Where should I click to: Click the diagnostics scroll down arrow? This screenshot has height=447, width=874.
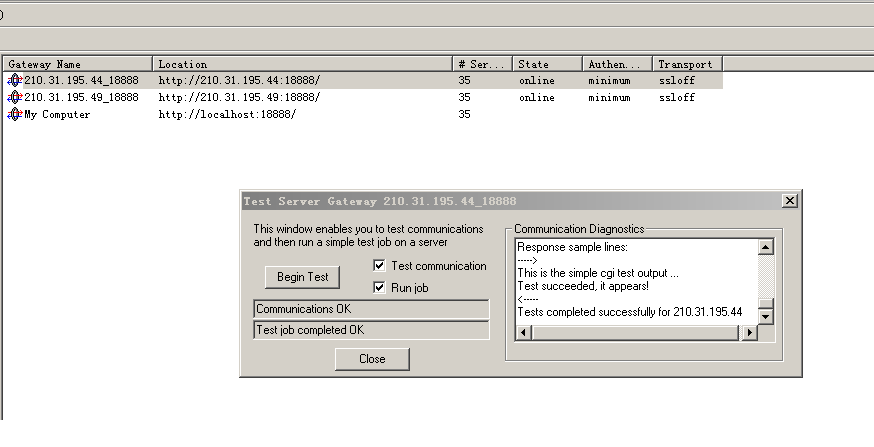point(766,317)
